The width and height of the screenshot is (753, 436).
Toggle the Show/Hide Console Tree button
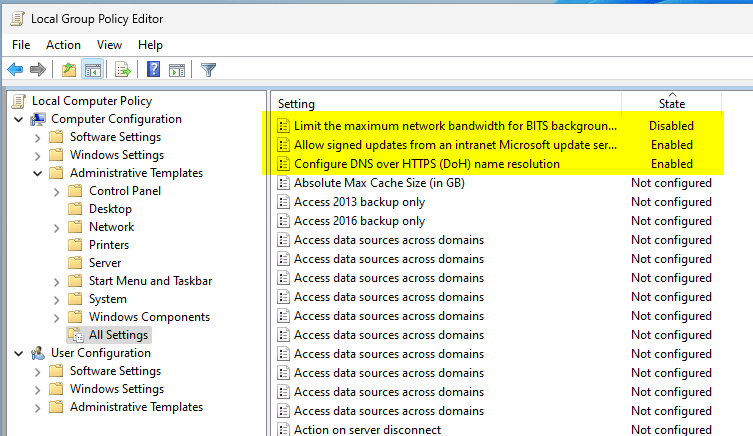point(91,69)
